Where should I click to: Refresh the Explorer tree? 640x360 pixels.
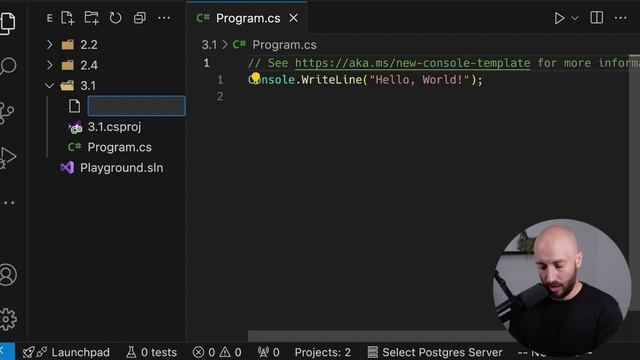coord(116,18)
